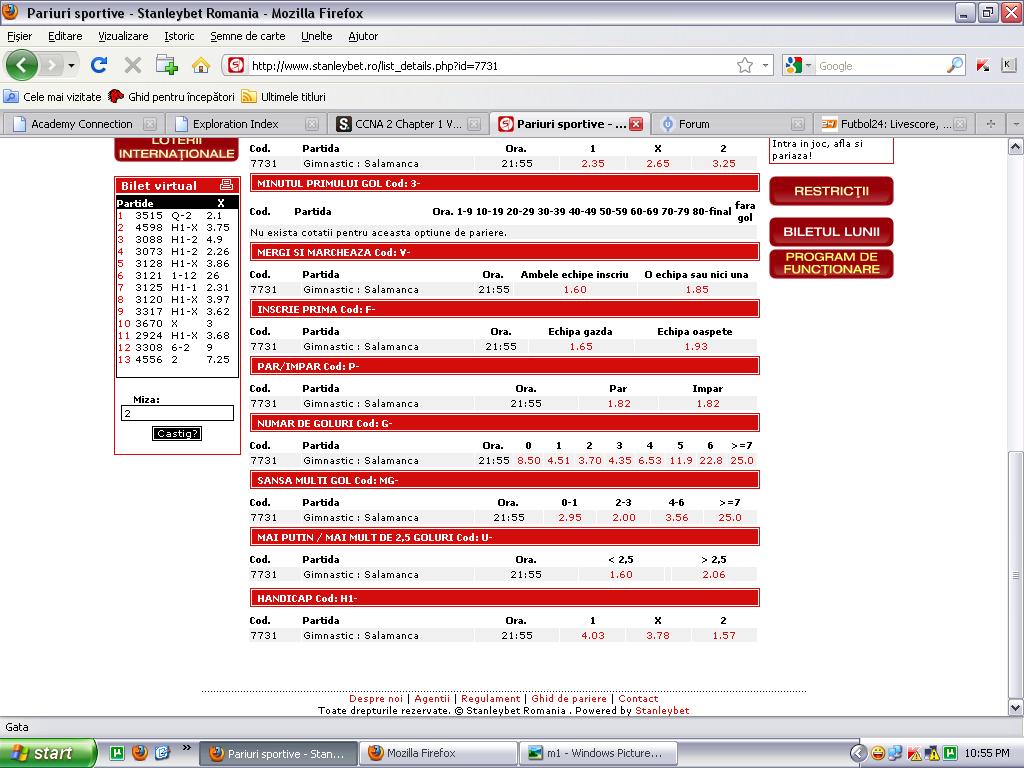1024x768 pixels.
Task: Open the Istoric menu
Action: tap(179, 37)
